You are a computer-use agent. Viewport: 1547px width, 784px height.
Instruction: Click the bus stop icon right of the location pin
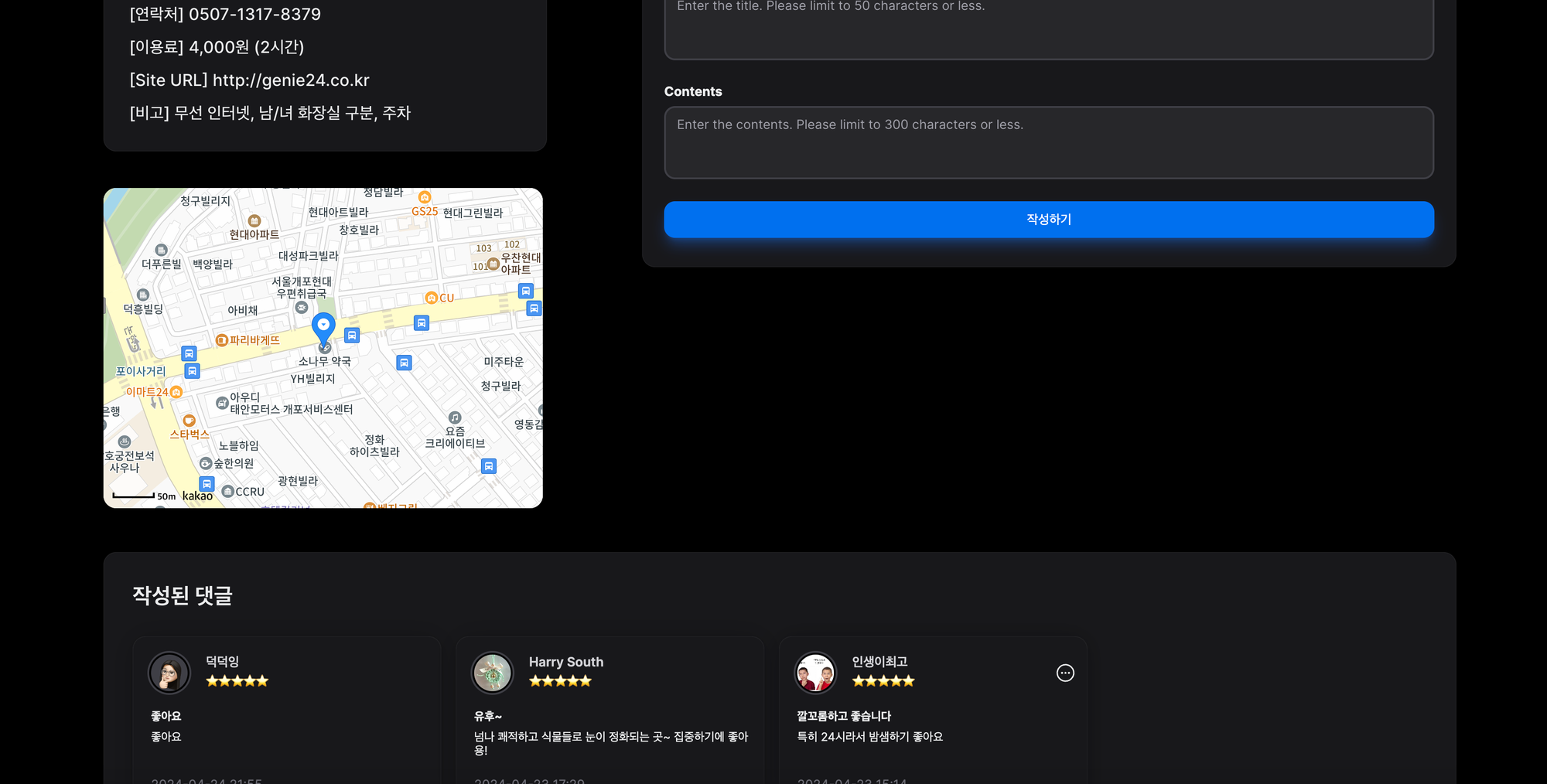coord(352,336)
